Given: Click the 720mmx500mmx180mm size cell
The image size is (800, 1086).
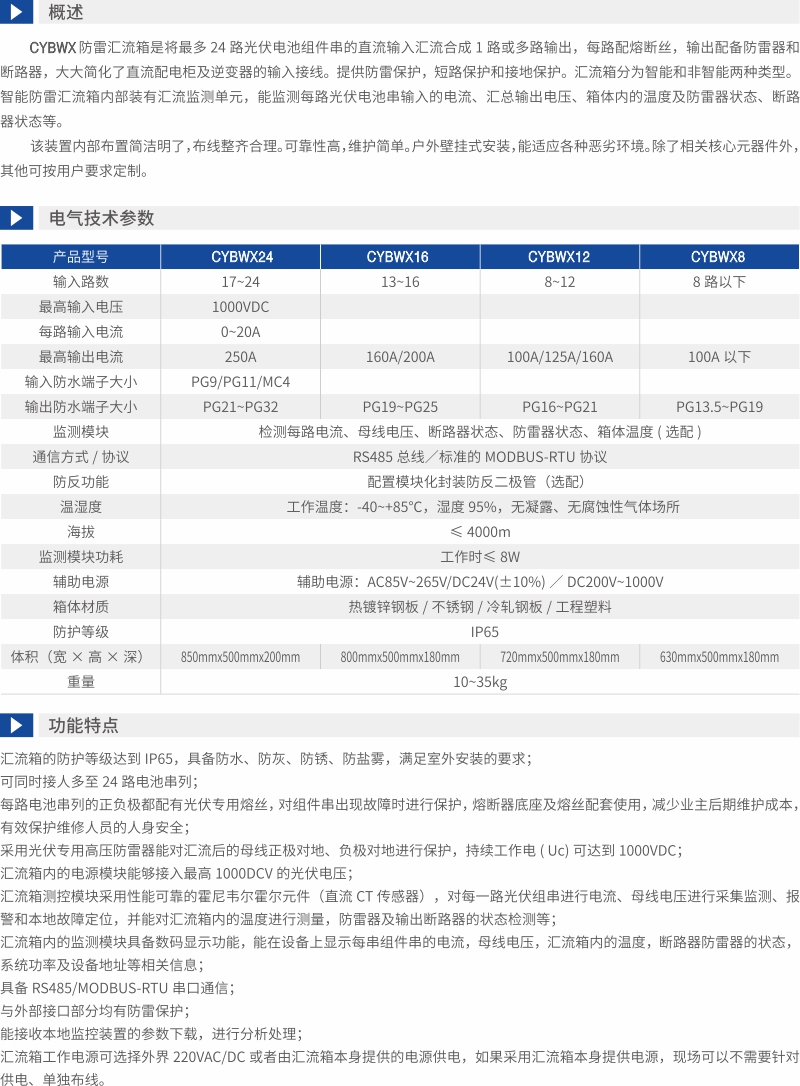Looking at the screenshot, I should (x=560, y=656).
